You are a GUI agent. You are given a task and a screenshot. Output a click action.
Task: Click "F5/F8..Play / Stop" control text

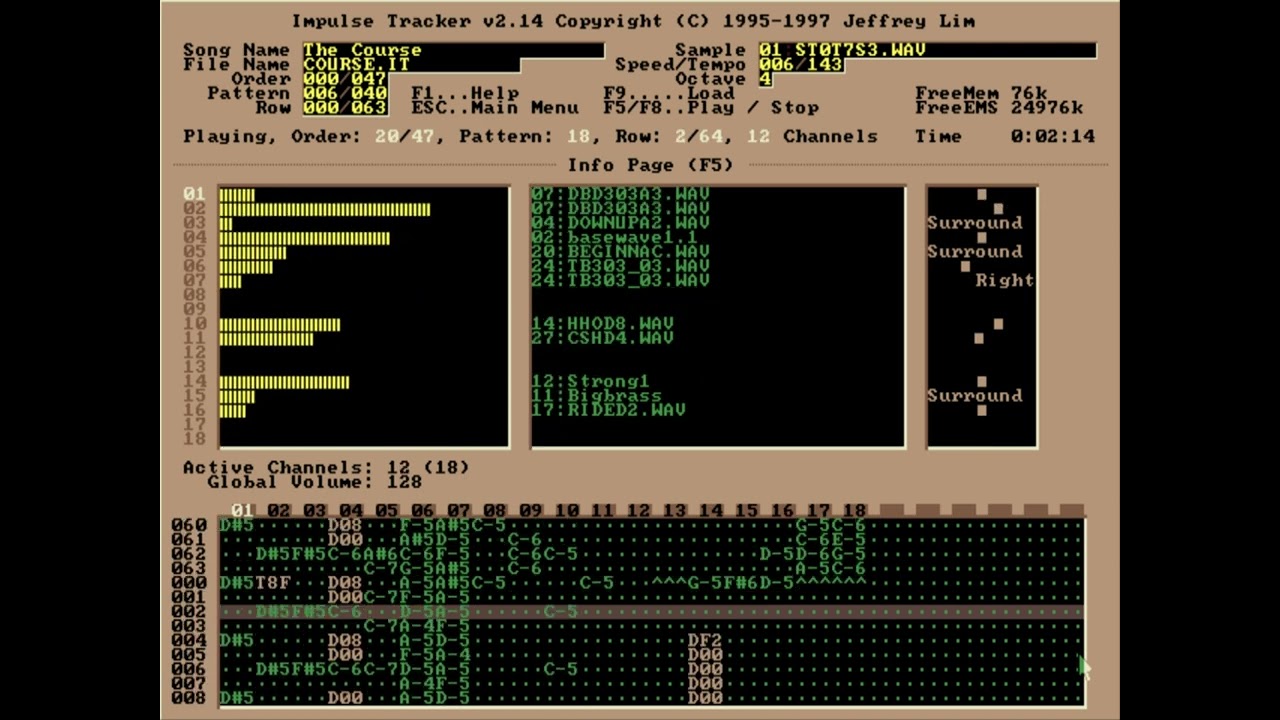(711, 108)
